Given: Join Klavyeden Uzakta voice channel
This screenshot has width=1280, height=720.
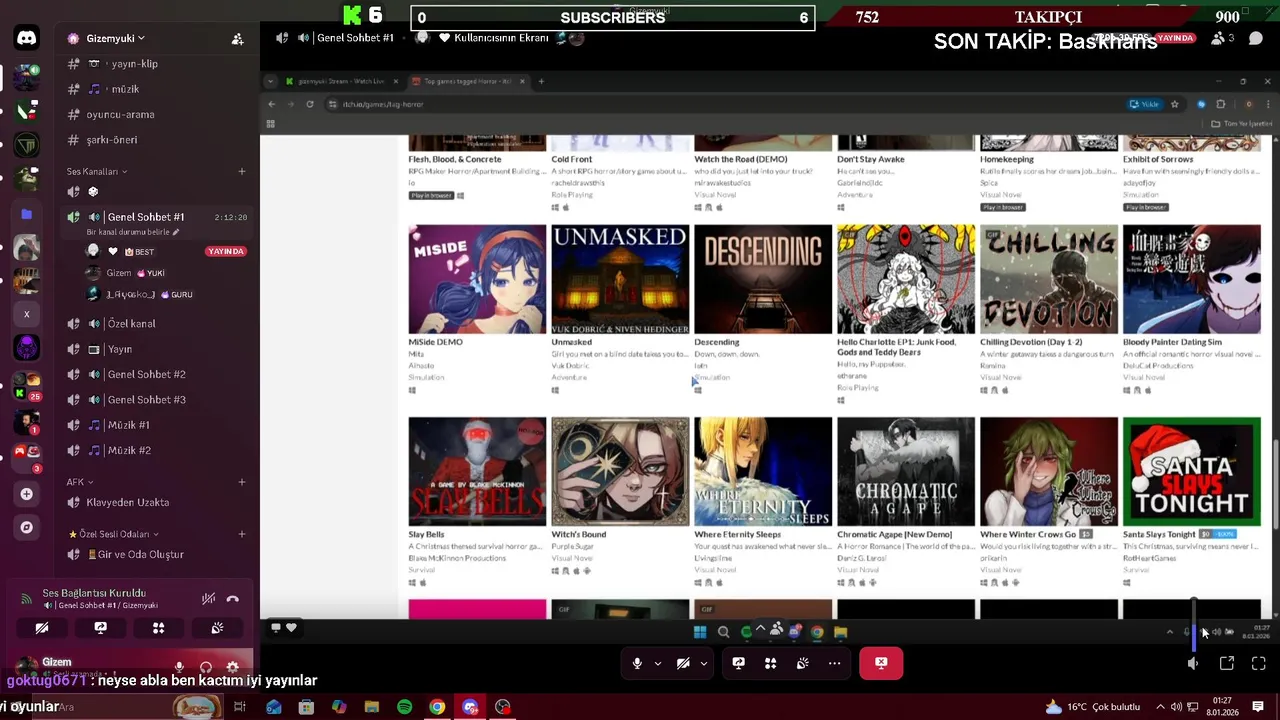Looking at the screenshot, I should (x=158, y=502).
